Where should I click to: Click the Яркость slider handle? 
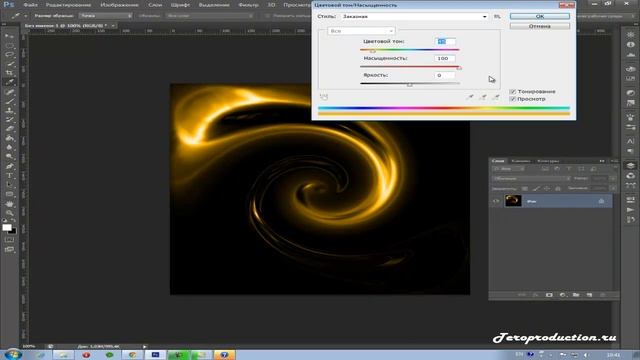click(410, 84)
